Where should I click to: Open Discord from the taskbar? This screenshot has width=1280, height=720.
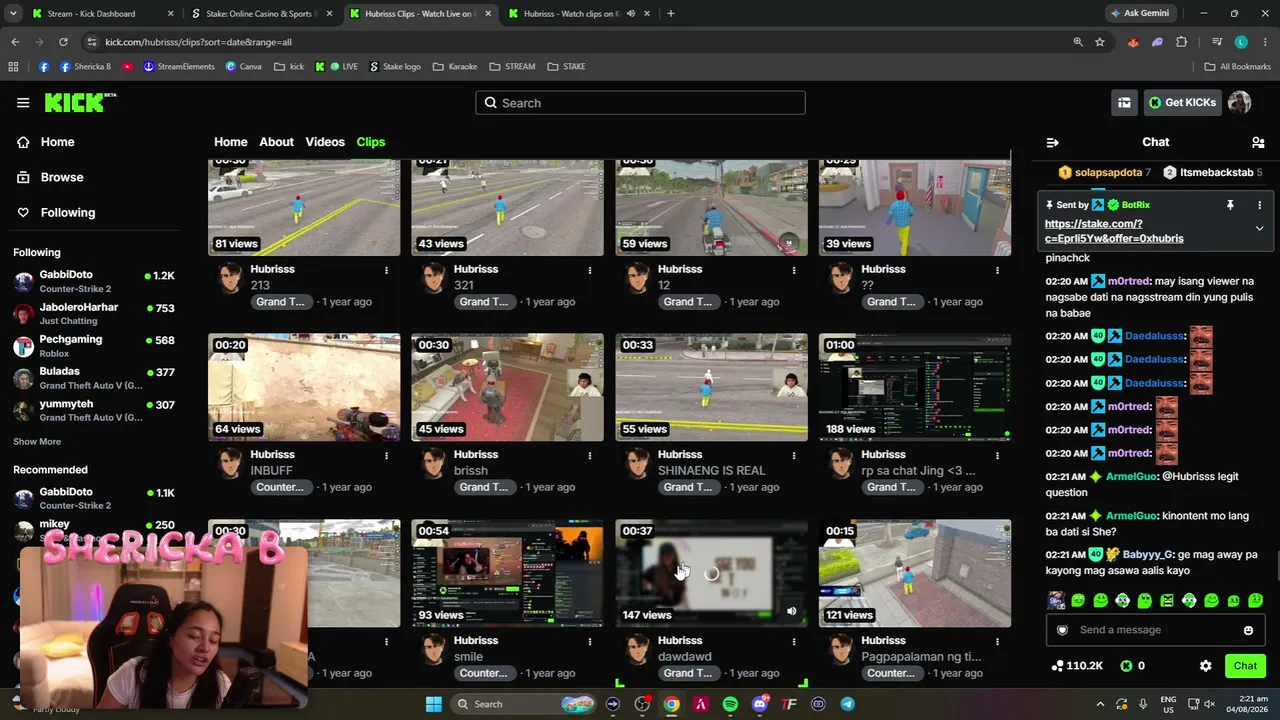click(x=760, y=704)
